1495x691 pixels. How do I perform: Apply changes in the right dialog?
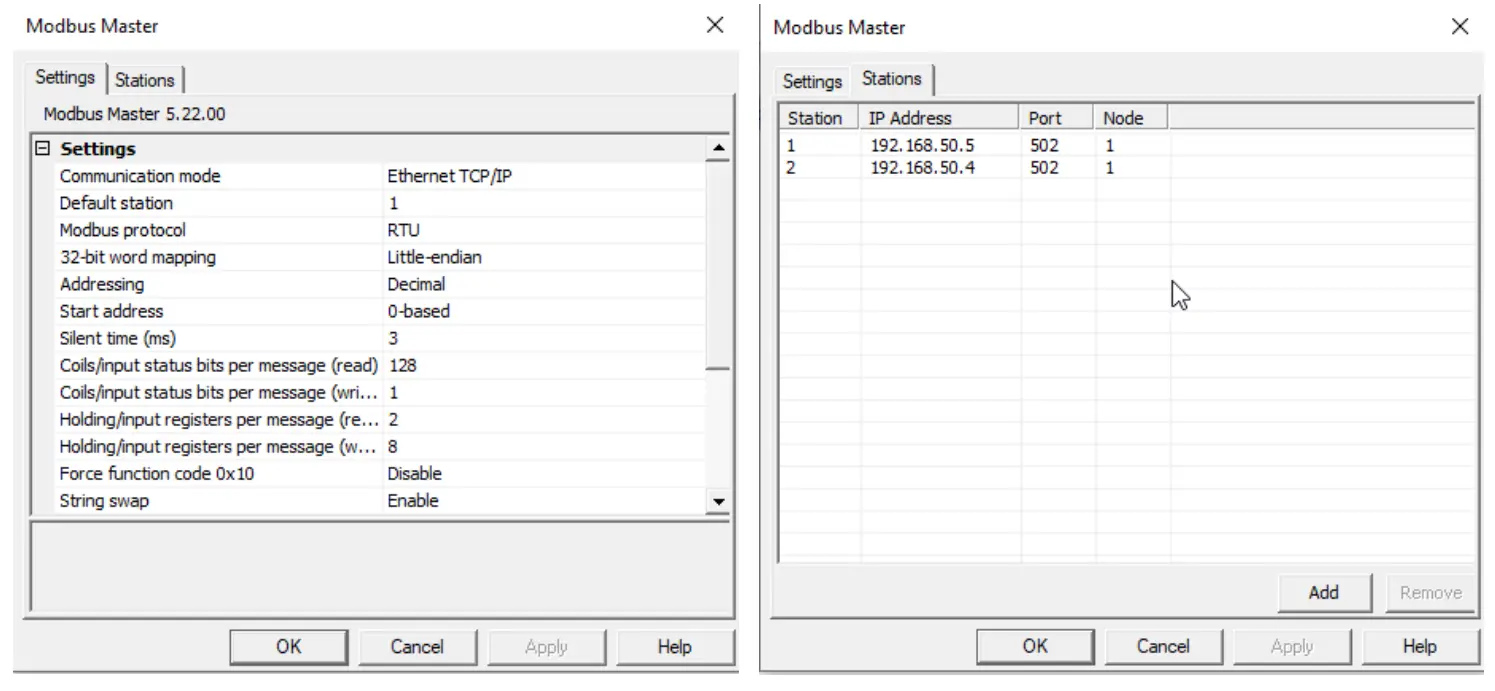1292,646
